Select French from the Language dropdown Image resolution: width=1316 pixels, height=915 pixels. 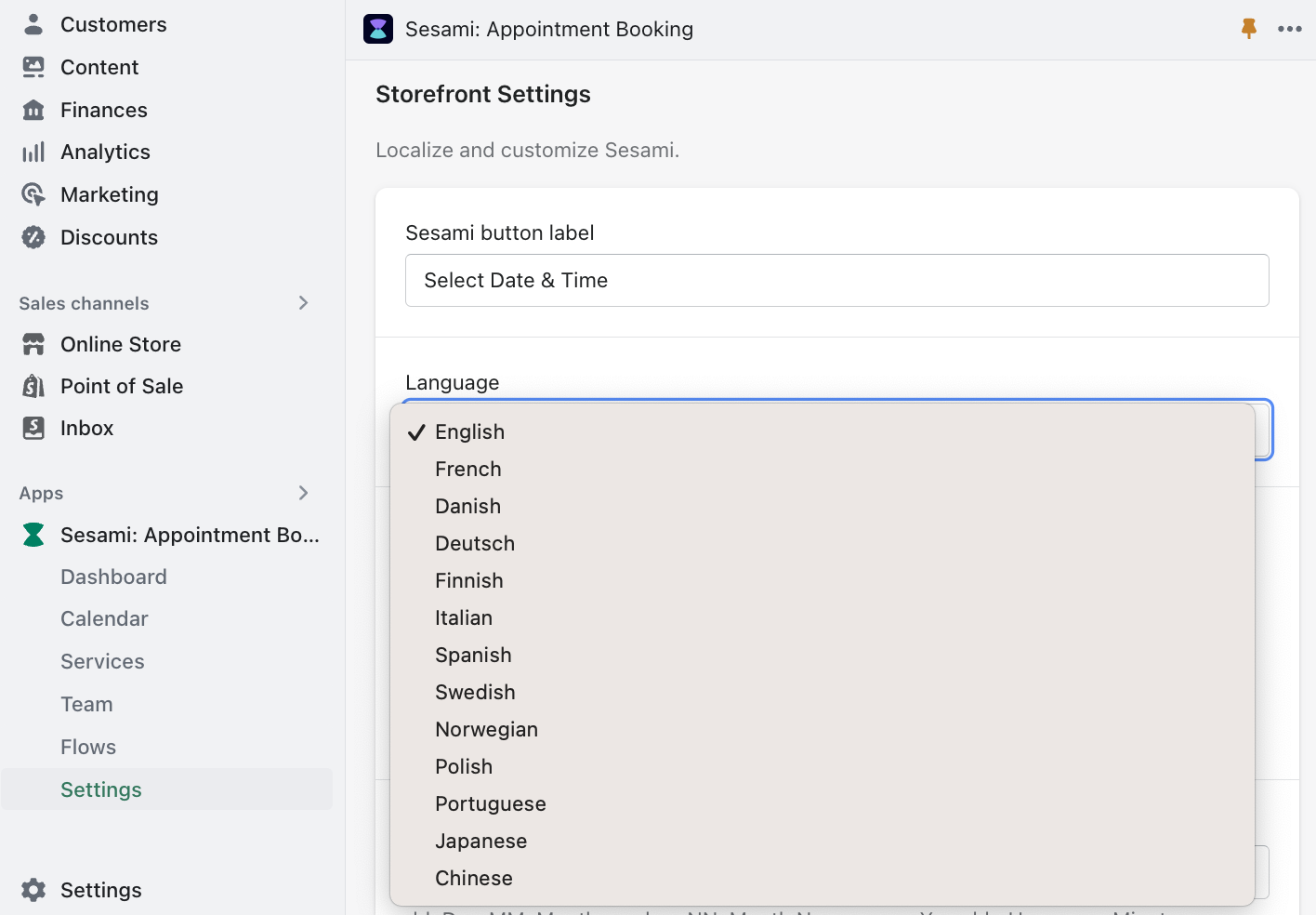tap(468, 469)
